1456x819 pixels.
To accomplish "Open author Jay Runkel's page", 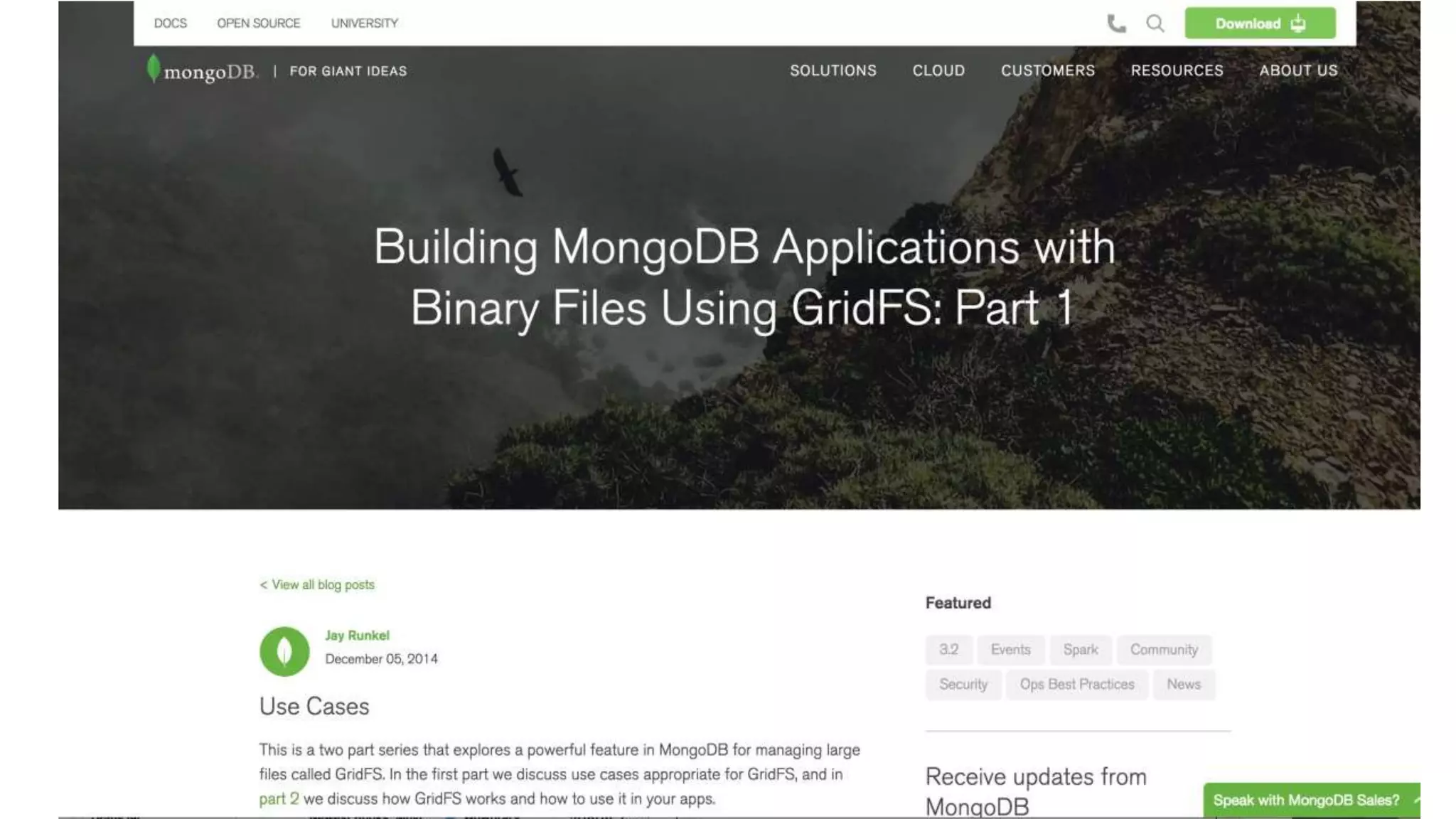I will 357,635.
